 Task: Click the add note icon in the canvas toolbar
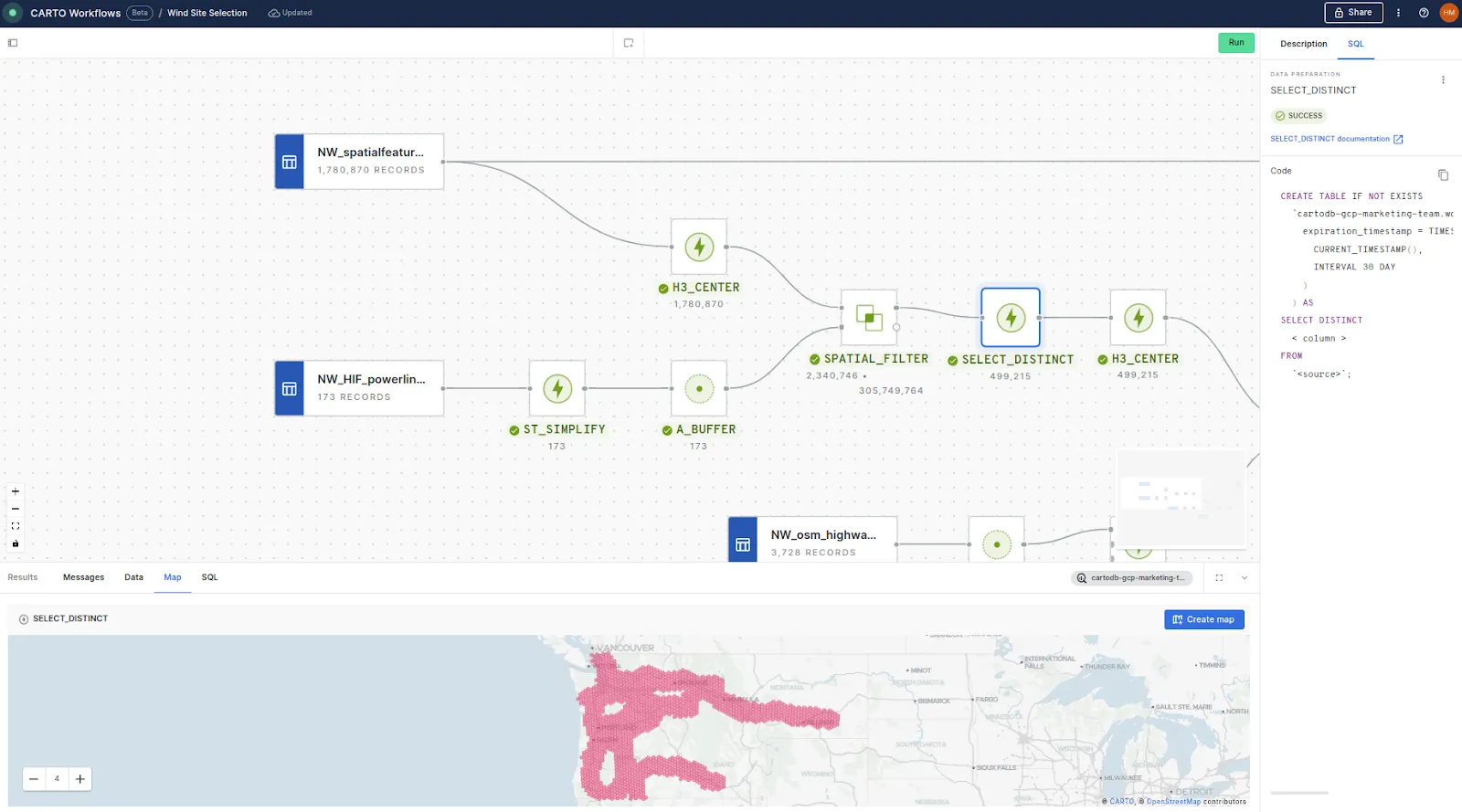pos(629,43)
